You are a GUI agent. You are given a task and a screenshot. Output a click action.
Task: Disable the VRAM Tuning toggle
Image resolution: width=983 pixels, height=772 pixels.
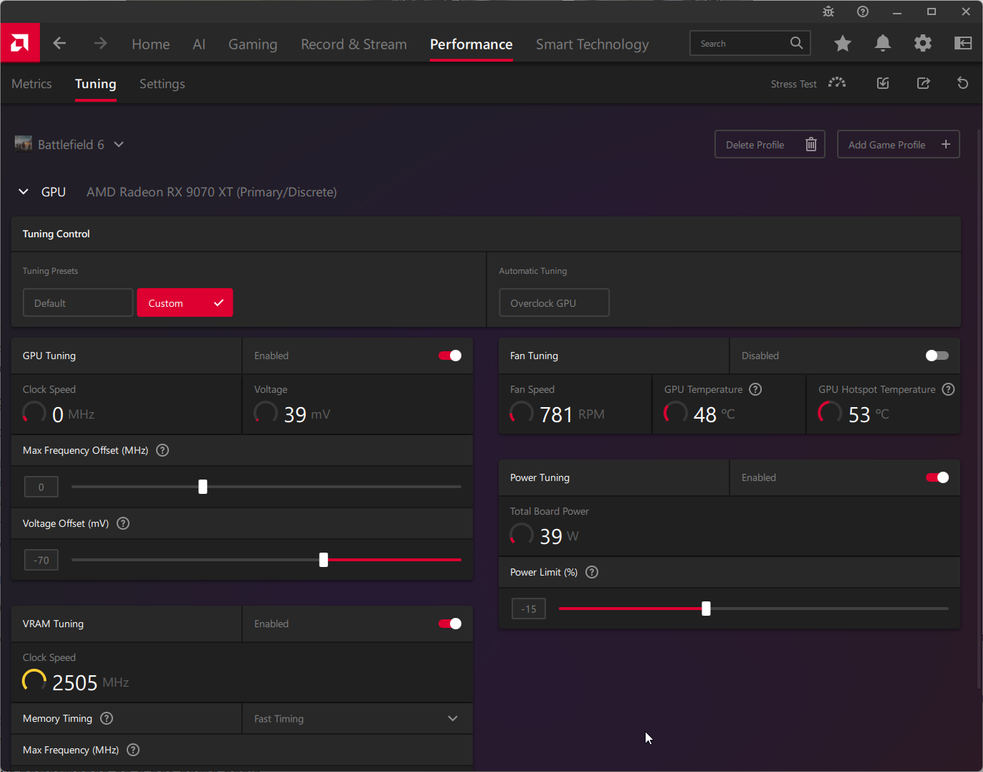pos(450,623)
